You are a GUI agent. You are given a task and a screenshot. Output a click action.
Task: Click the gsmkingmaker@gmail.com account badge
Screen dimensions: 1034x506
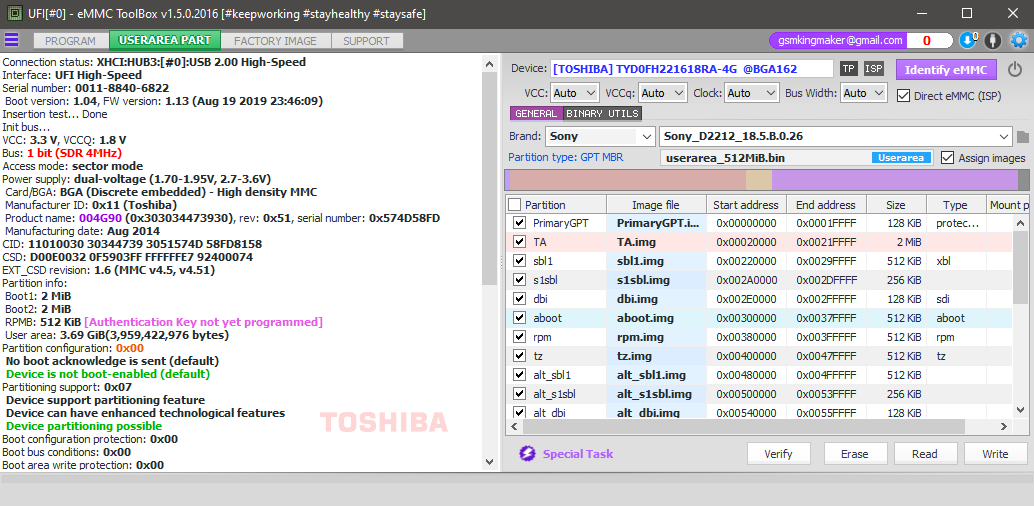(837, 40)
